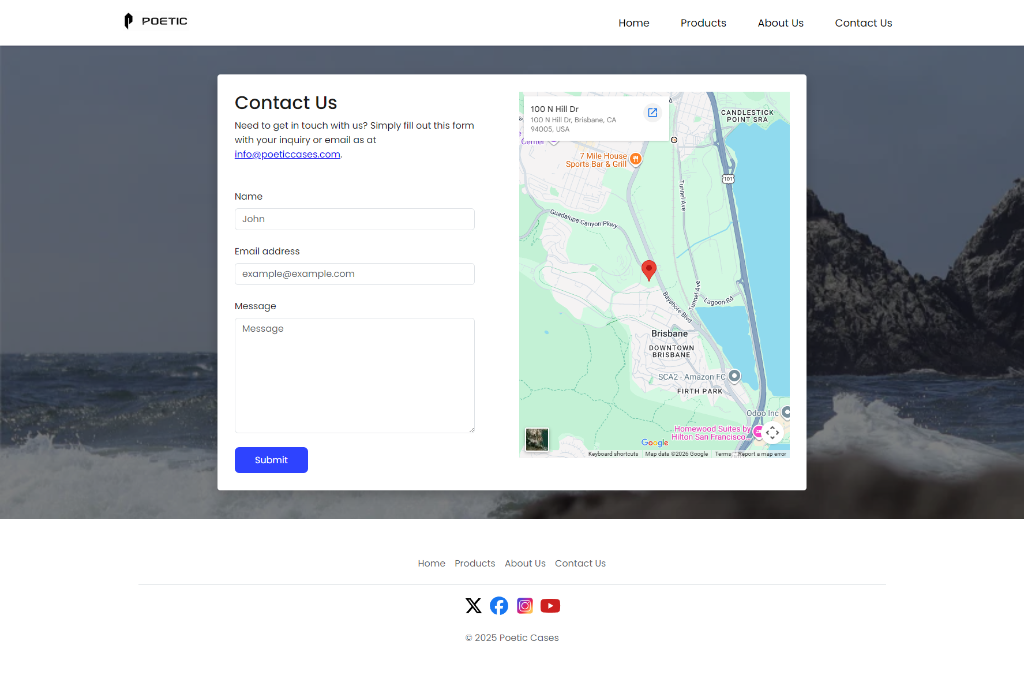Click the Highway 101 shield on map
The height and width of the screenshot is (677, 1024).
tap(728, 179)
